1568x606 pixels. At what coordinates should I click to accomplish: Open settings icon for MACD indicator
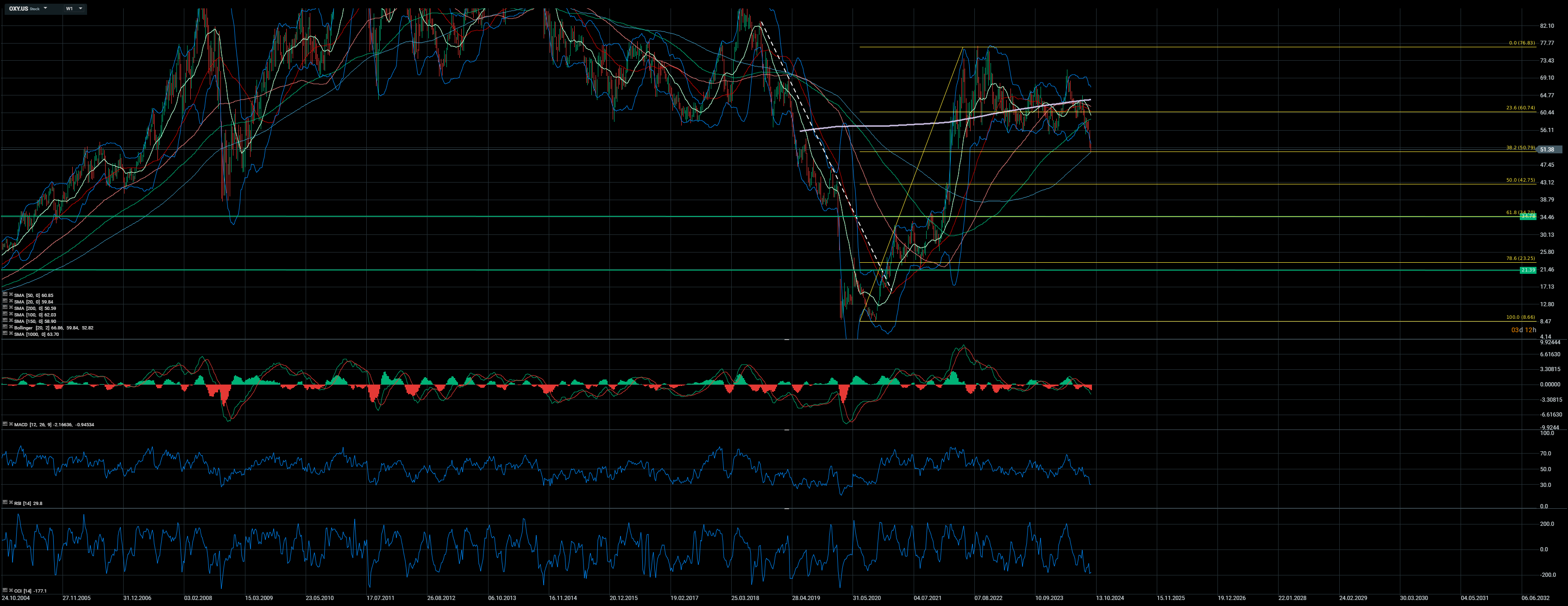click(5, 424)
